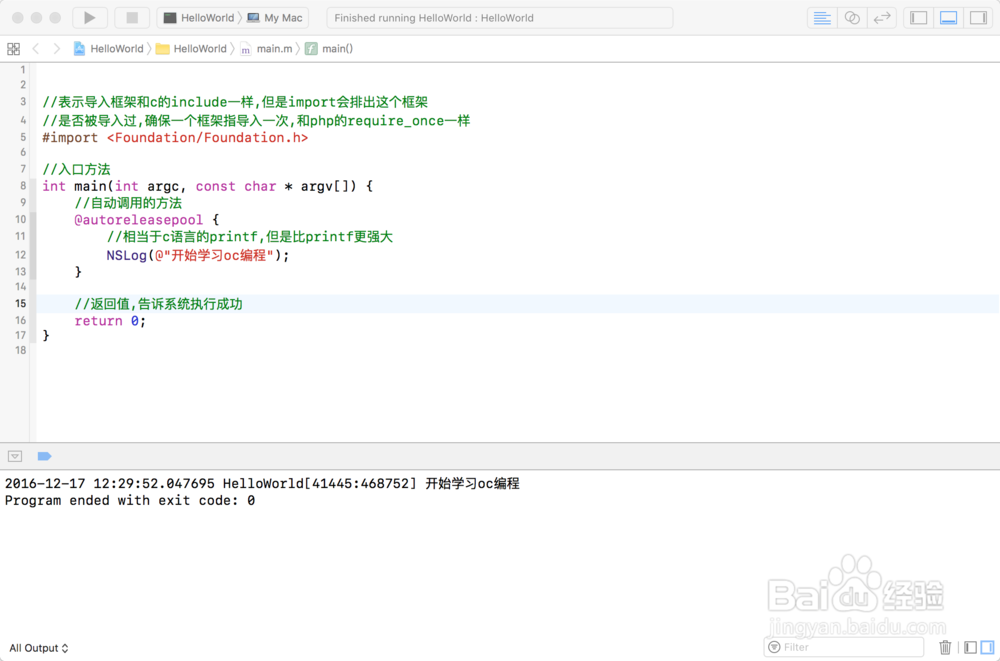Image resolution: width=1000 pixels, height=661 pixels.
Task: Show the Utilities inspector panel
Action: point(977,17)
